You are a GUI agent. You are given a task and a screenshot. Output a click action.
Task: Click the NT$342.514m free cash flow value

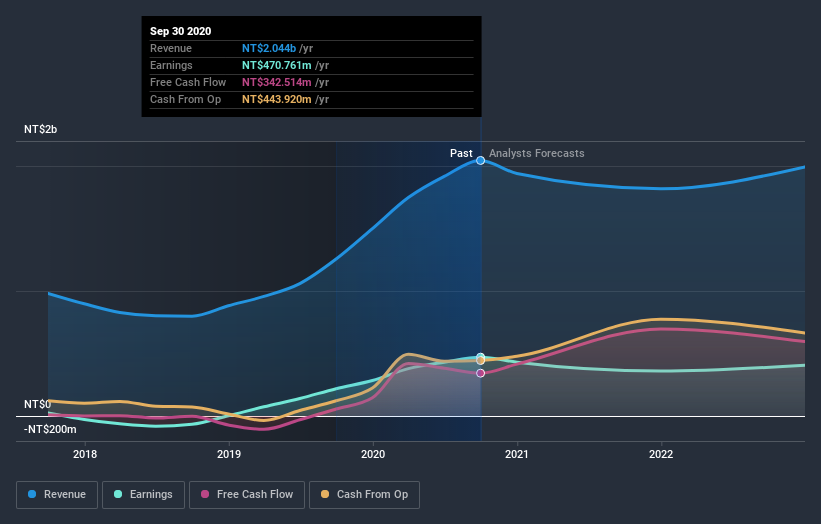coord(276,82)
